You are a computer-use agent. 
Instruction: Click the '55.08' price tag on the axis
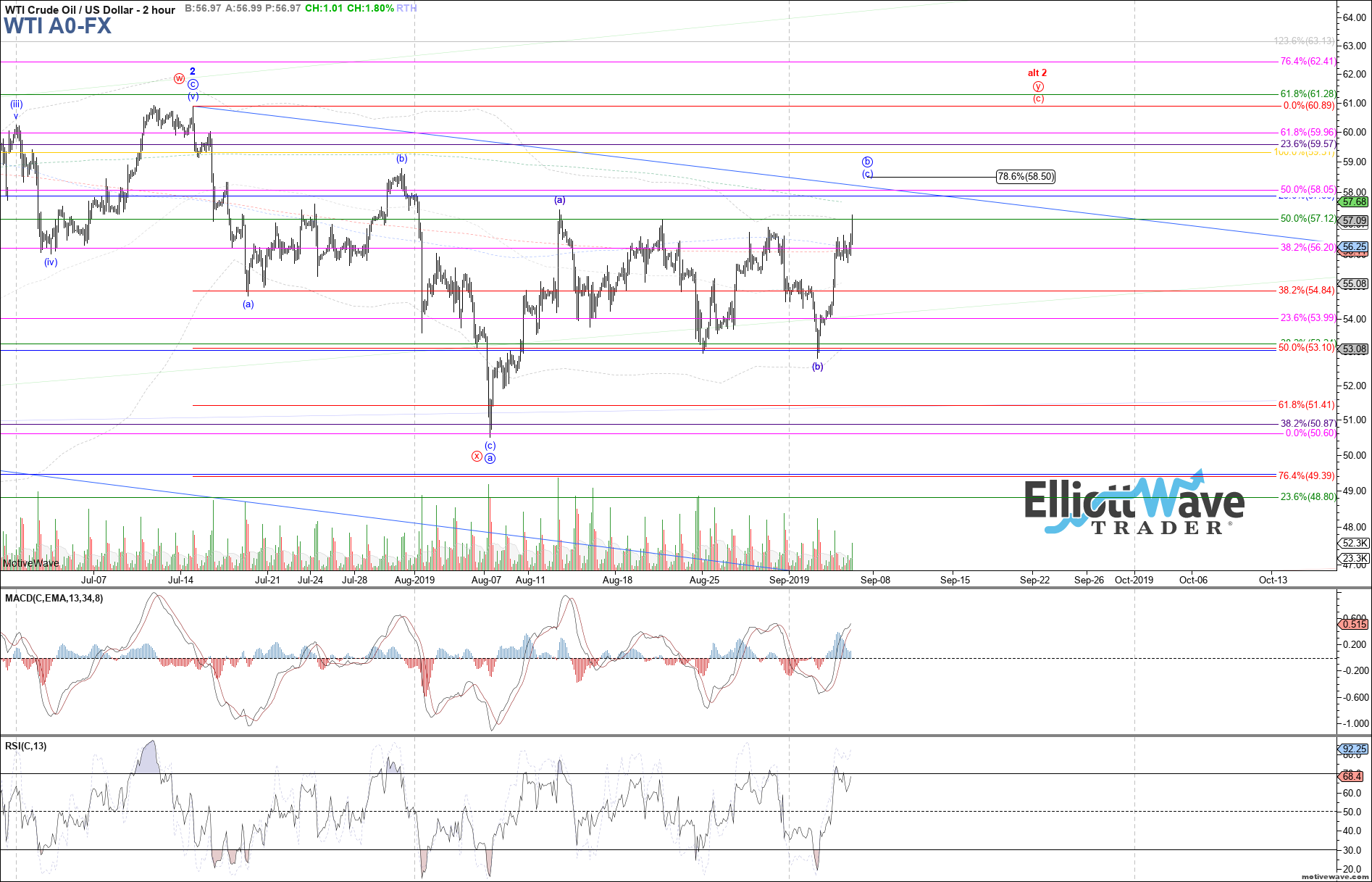(1354, 283)
